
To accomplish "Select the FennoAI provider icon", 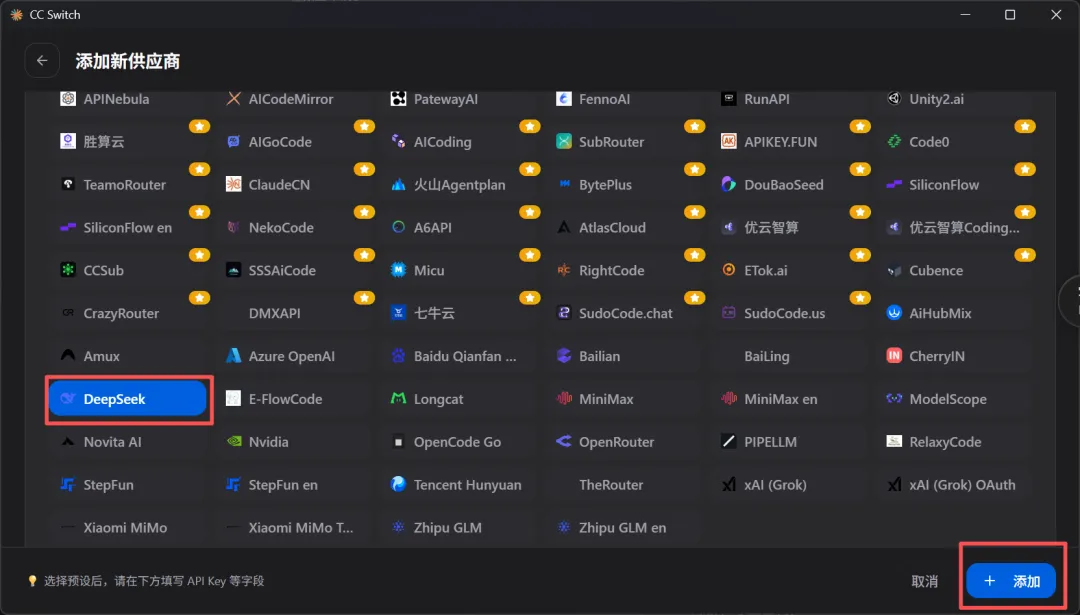I will click(563, 98).
